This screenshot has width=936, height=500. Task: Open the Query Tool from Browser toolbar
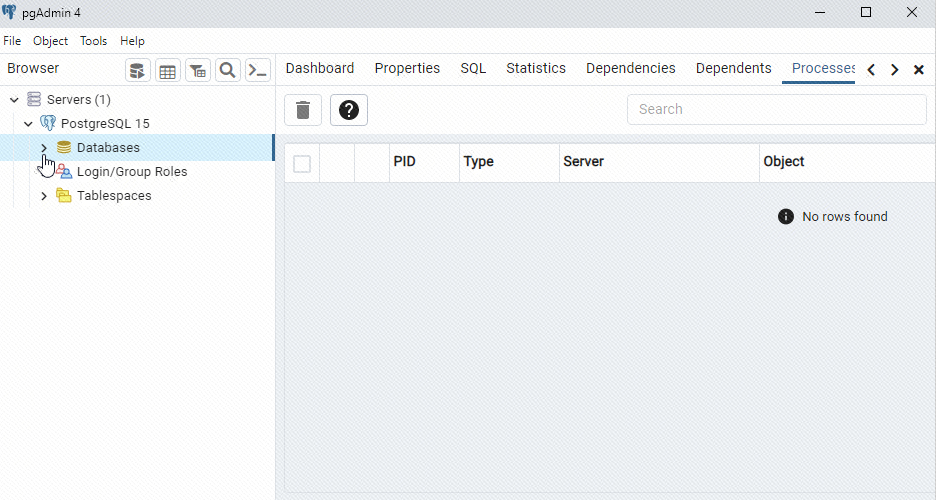tap(137, 70)
